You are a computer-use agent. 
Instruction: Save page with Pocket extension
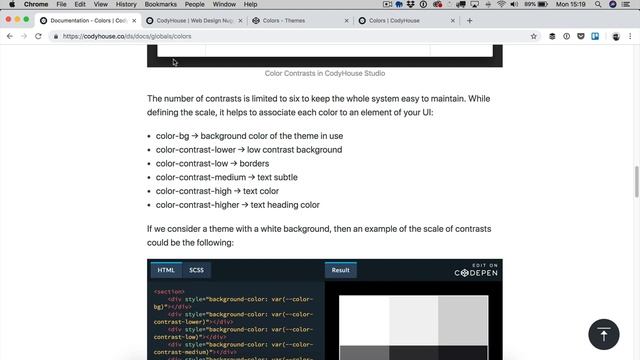pyautogui.click(x=581, y=36)
